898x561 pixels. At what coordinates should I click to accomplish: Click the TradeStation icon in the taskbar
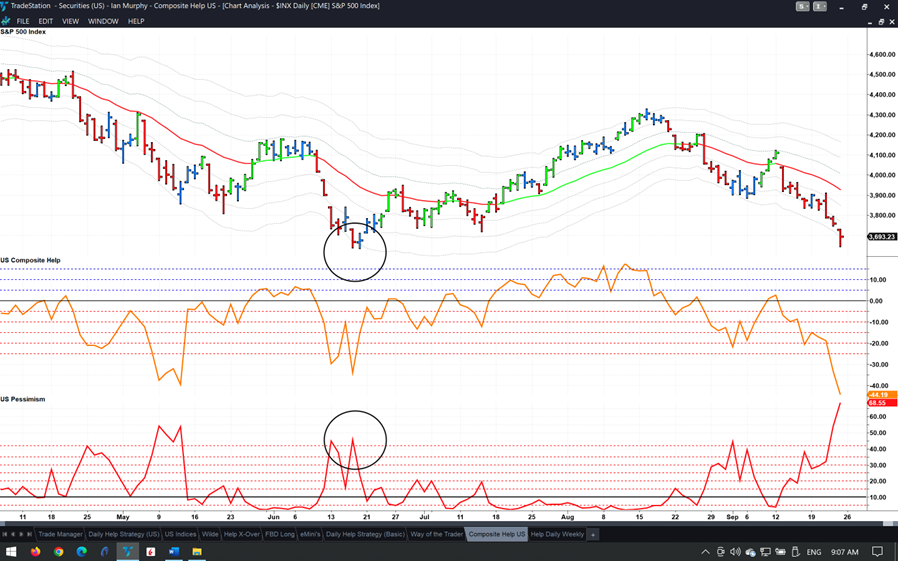click(x=128, y=552)
